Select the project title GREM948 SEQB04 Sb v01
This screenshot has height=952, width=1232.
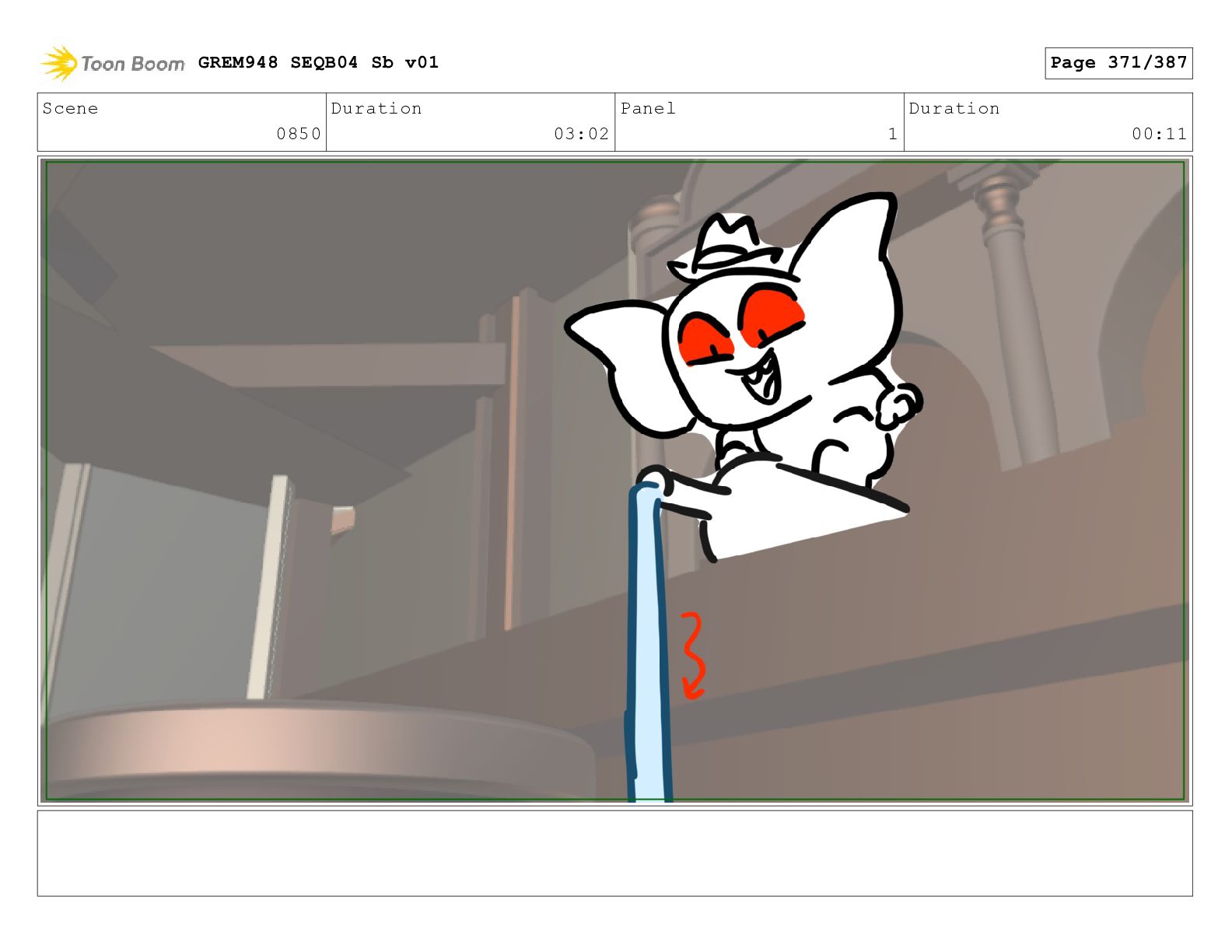(x=318, y=62)
